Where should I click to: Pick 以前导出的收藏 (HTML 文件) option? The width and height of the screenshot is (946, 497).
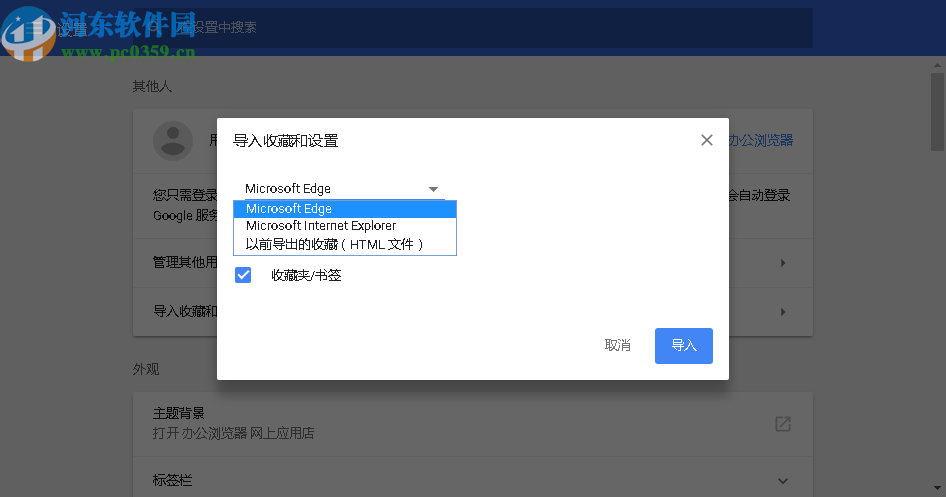click(344, 244)
